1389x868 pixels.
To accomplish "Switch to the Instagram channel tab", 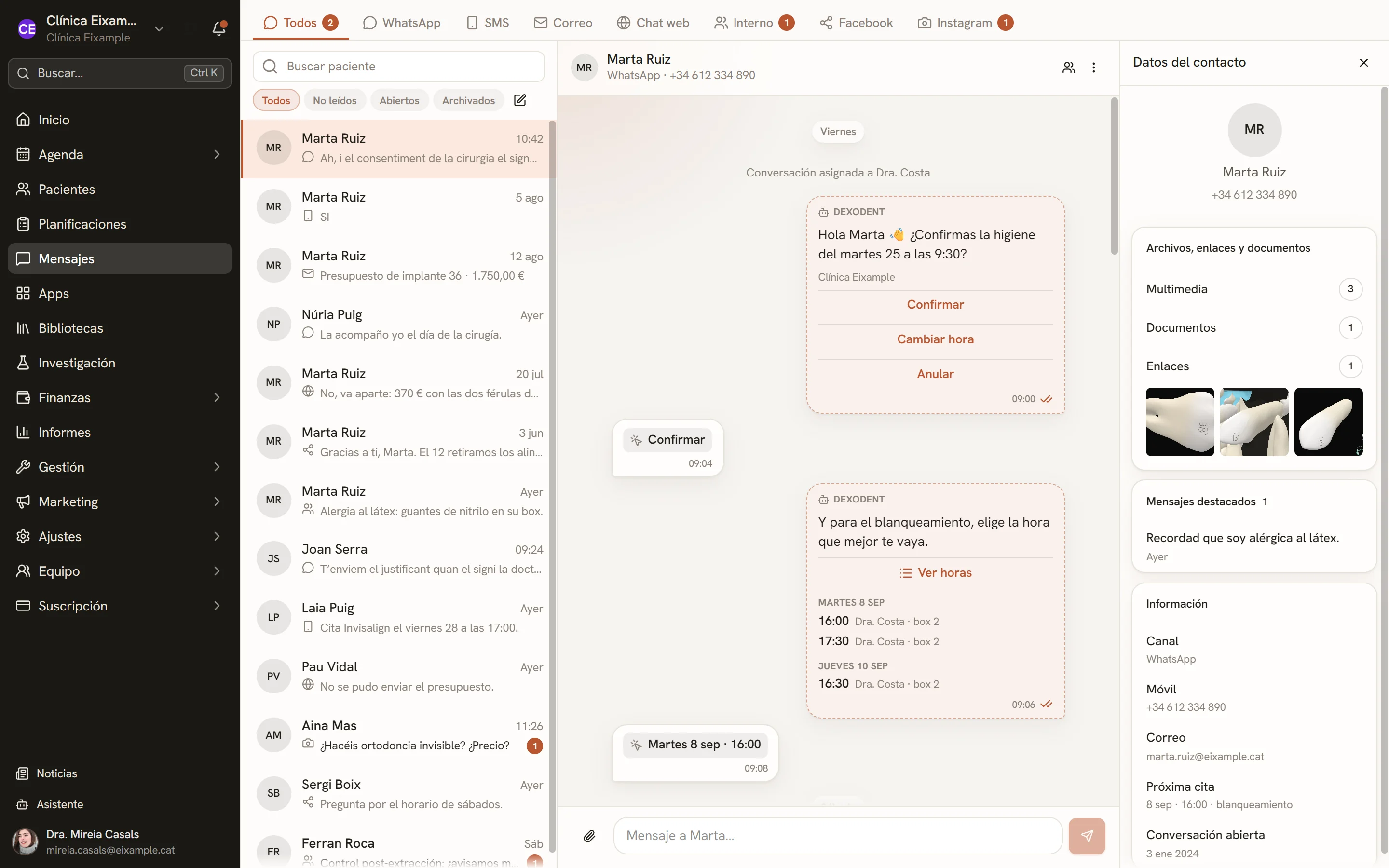I will coord(966,23).
